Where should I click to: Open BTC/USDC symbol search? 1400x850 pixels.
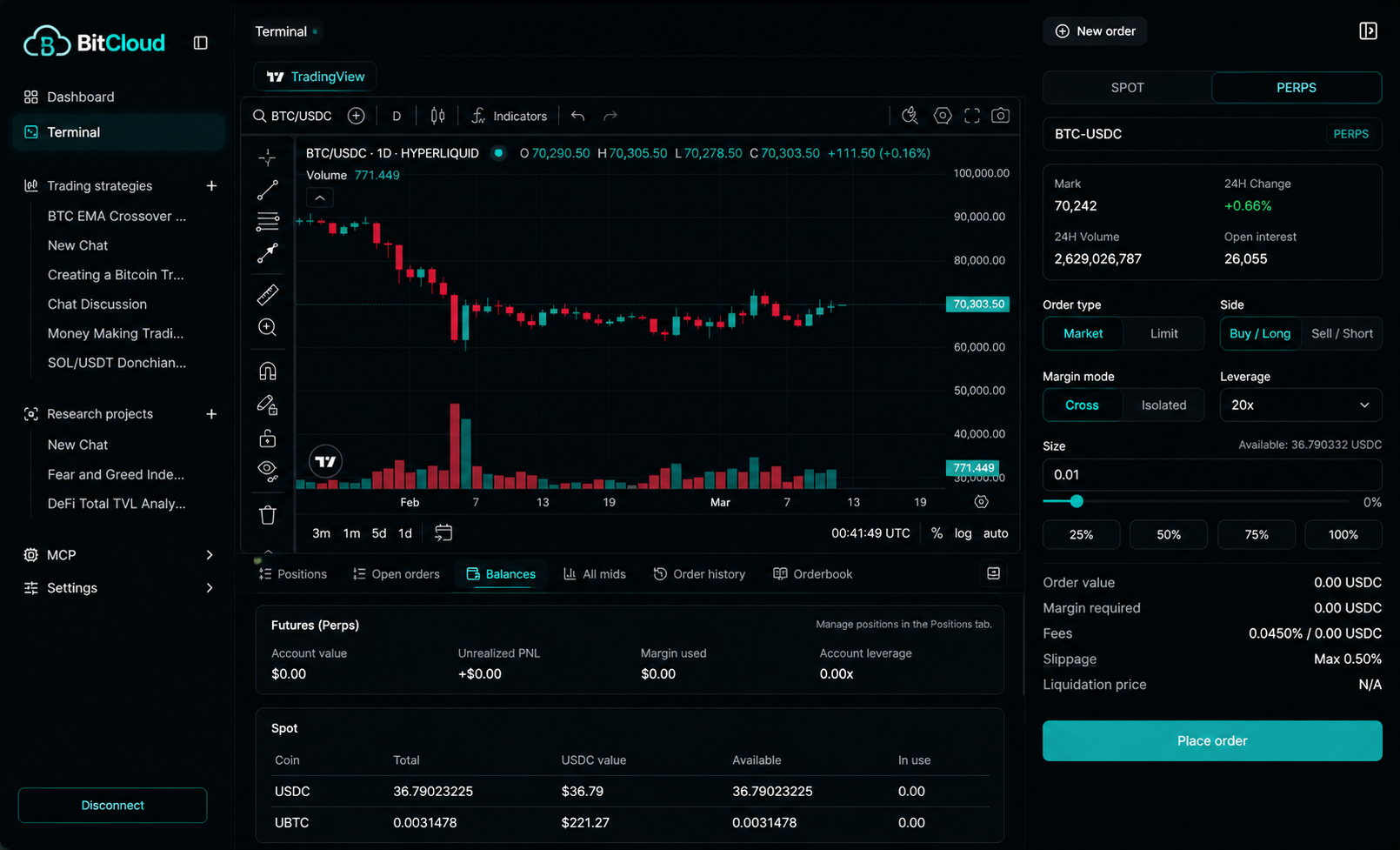(x=292, y=116)
